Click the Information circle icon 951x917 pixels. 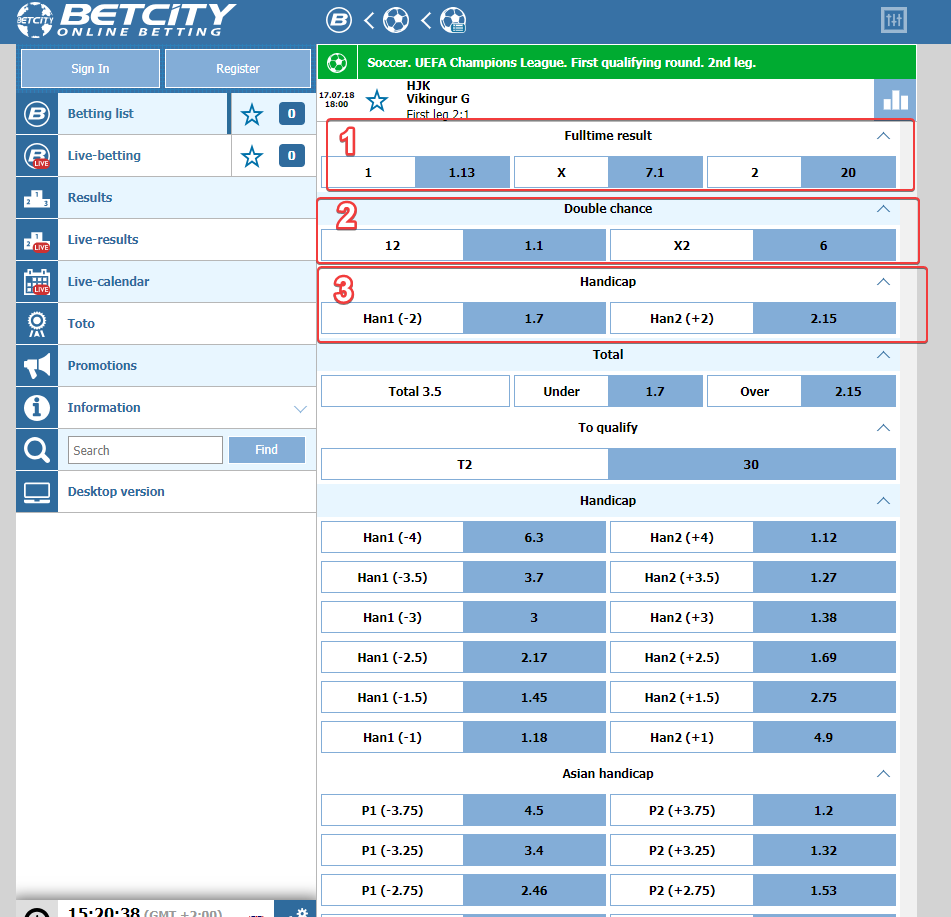37,408
